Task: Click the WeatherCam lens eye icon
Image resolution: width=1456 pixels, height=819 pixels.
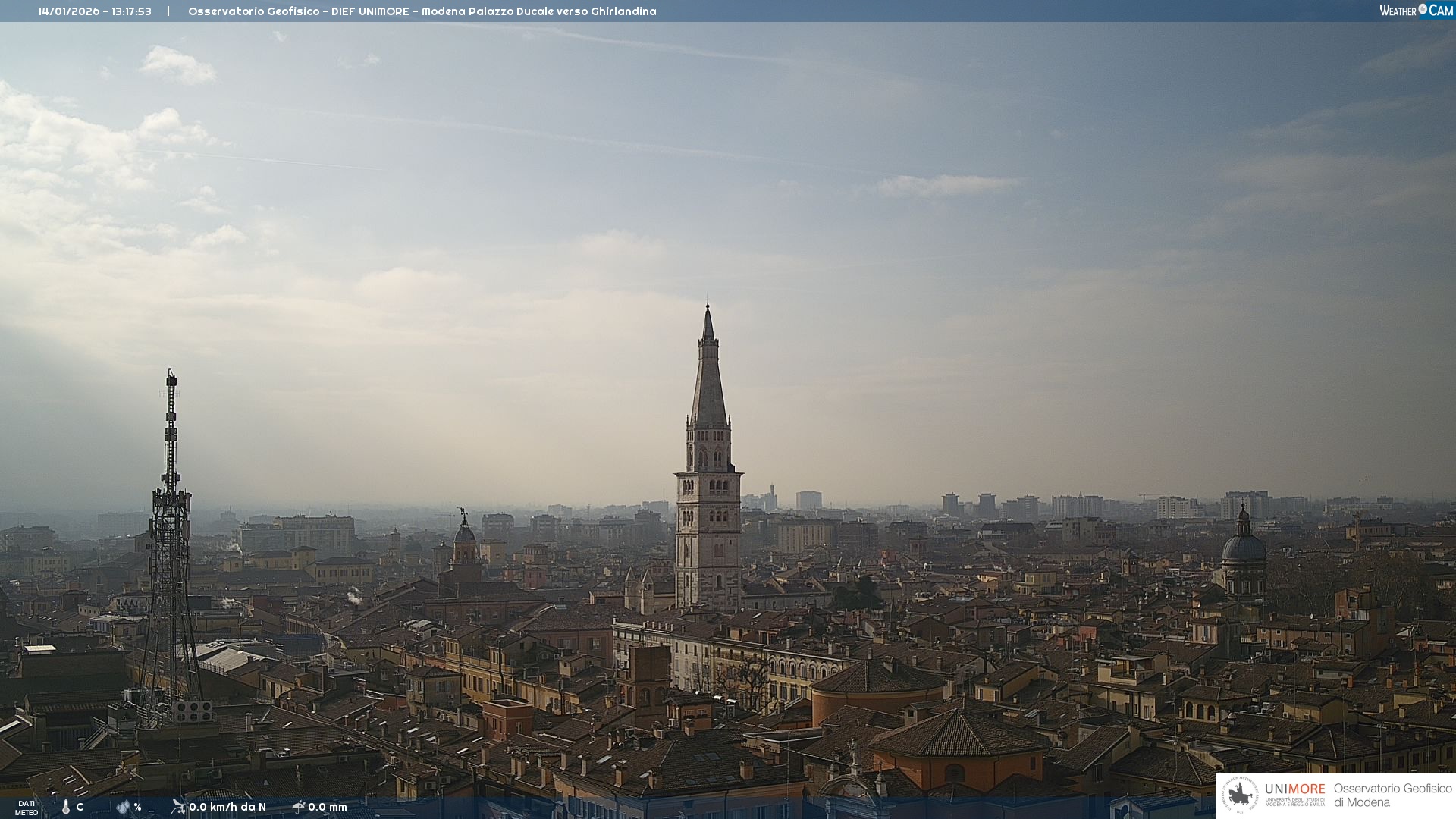Action: coord(1423,9)
